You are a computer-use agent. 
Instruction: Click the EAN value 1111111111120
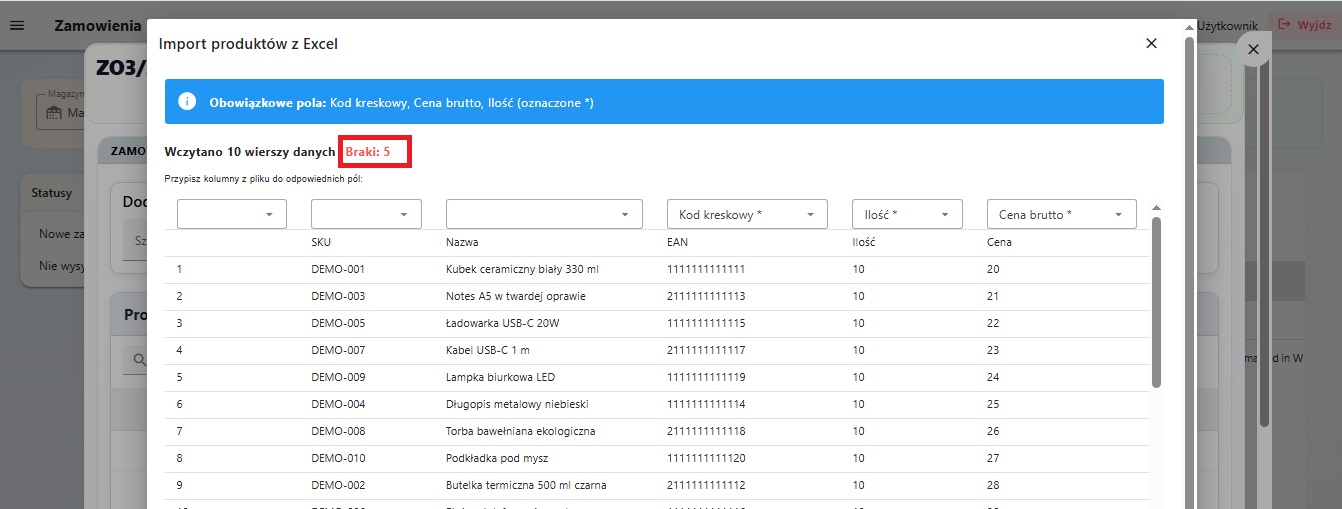pos(706,458)
